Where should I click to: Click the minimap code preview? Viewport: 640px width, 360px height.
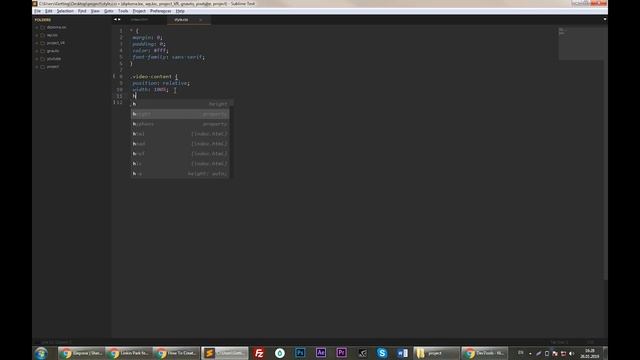[580, 43]
